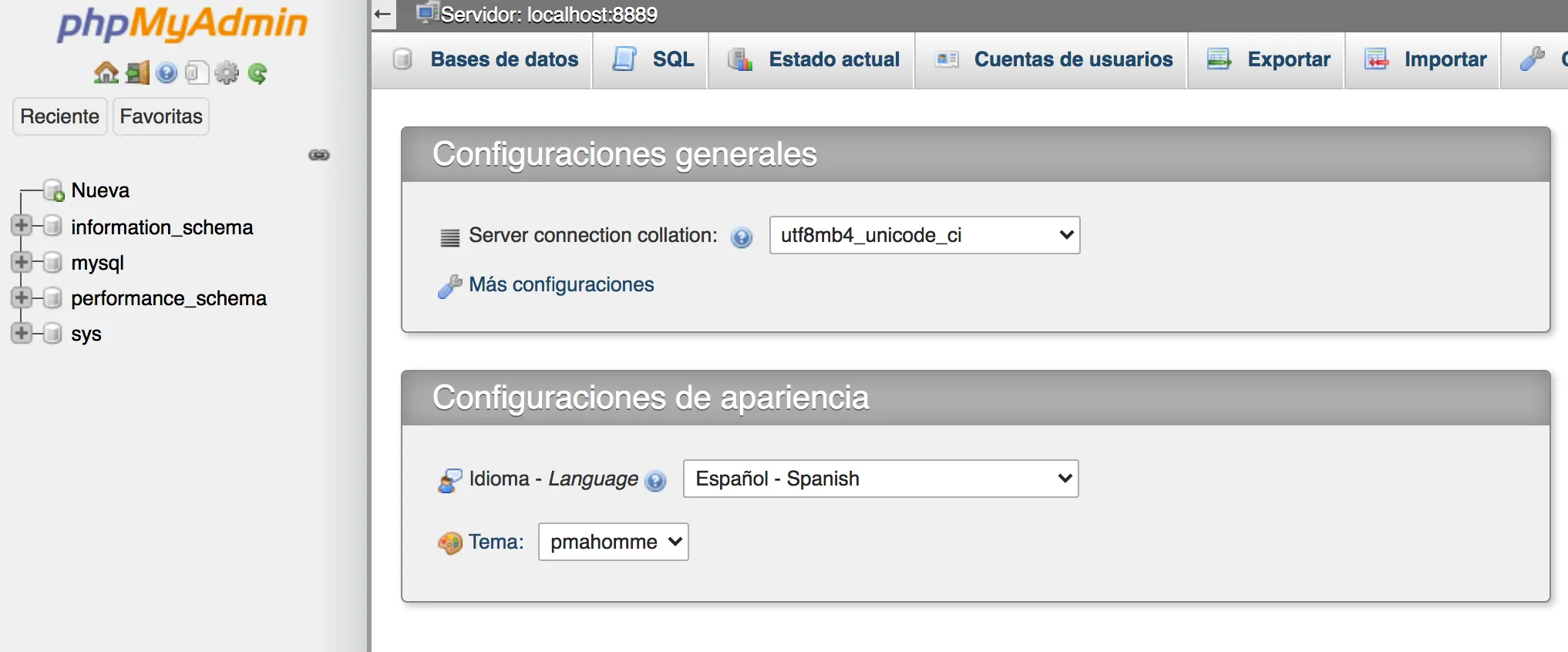Collapse sidebar with left arrow icon

tap(383, 14)
